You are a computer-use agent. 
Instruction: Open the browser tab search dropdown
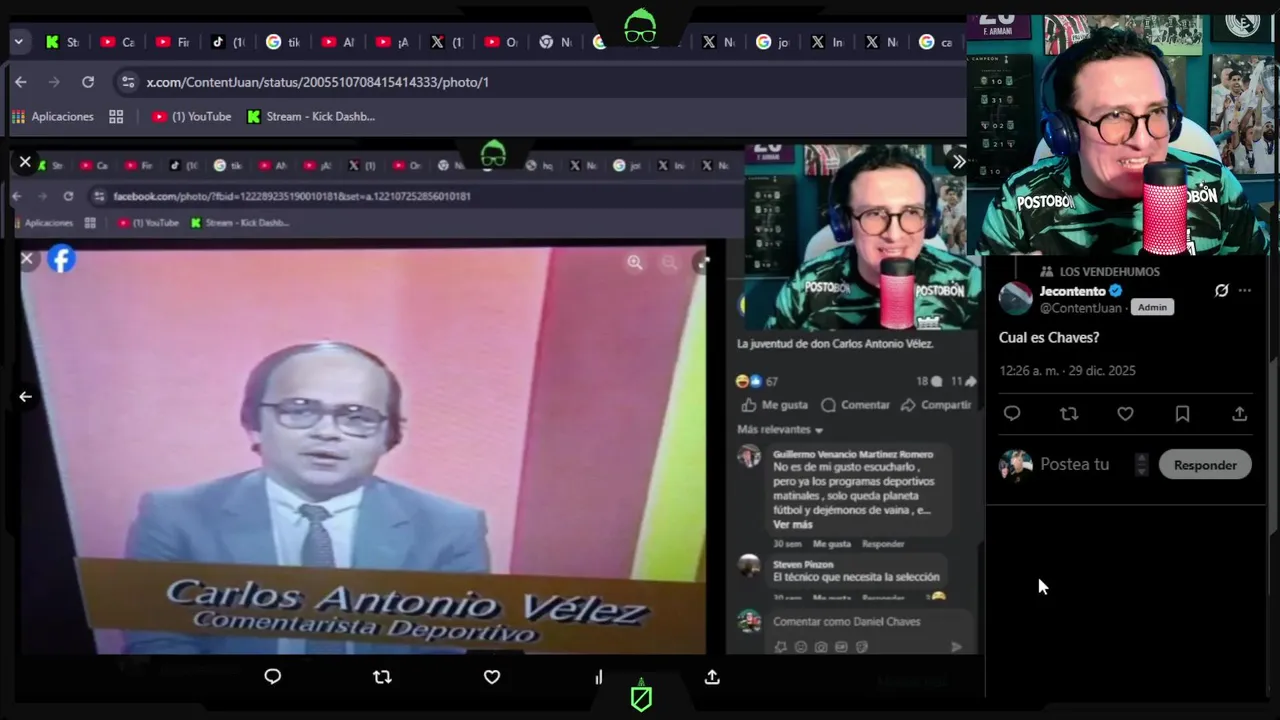18,42
